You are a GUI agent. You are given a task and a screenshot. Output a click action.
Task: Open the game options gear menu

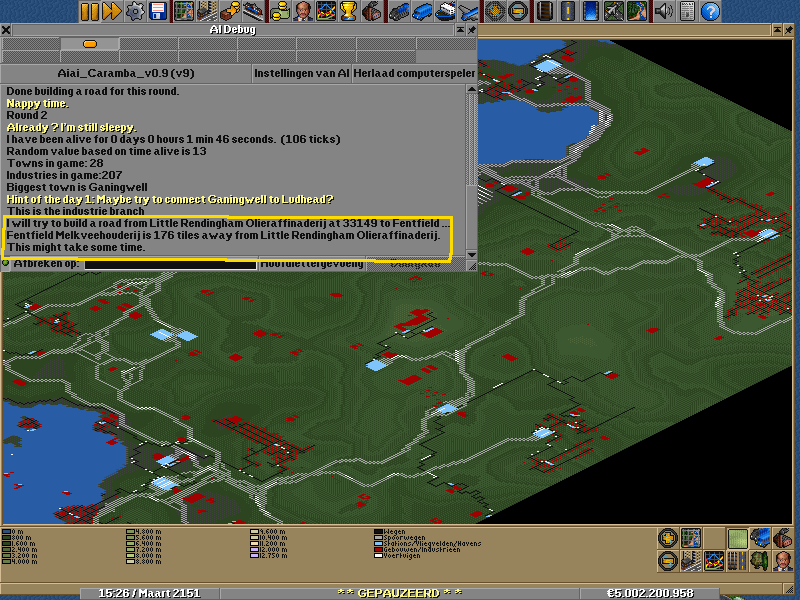point(135,11)
